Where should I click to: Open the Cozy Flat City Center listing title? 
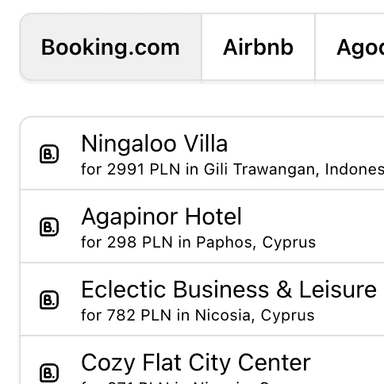coord(196,362)
